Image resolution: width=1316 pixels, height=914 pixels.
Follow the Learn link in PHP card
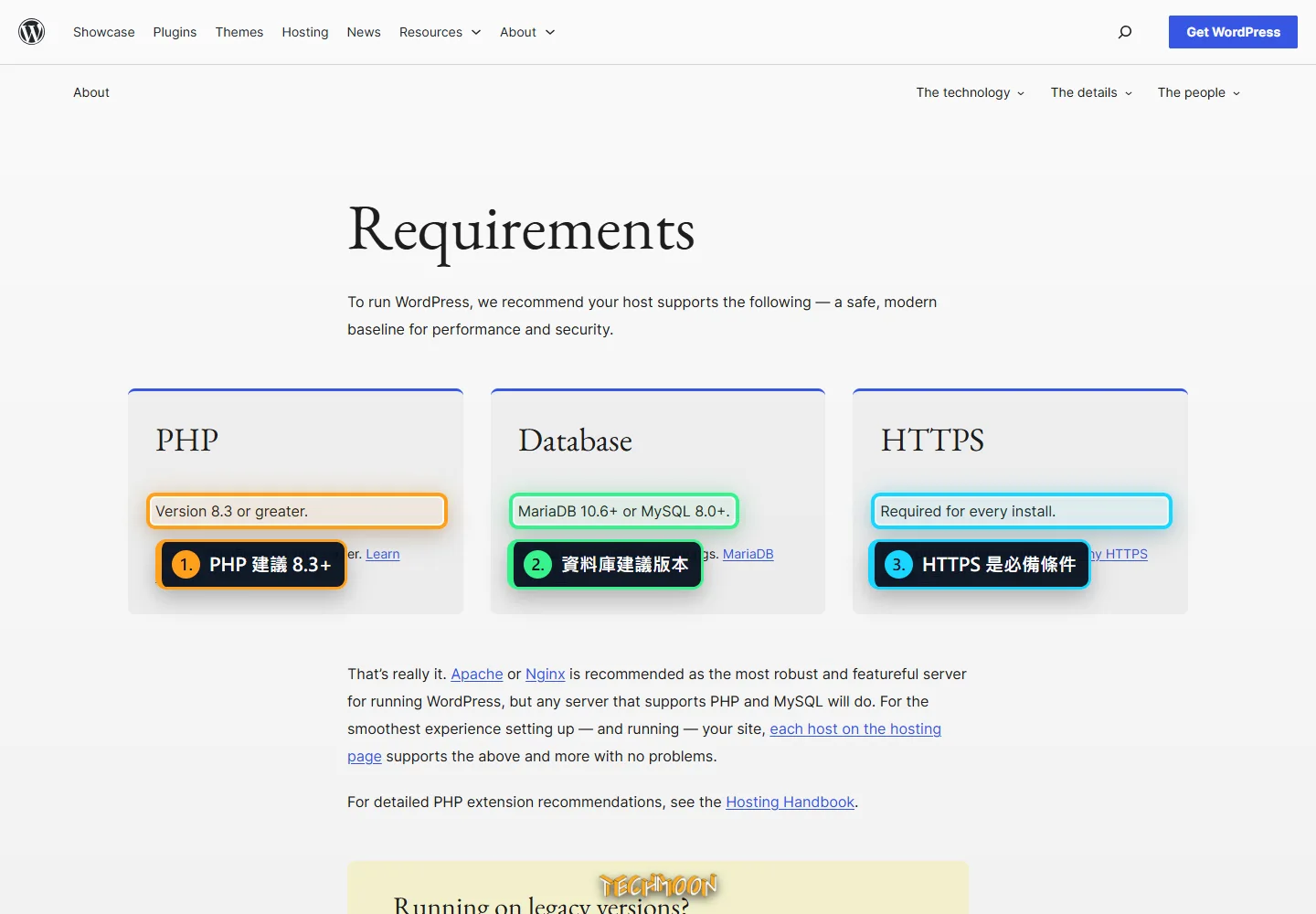(x=383, y=554)
